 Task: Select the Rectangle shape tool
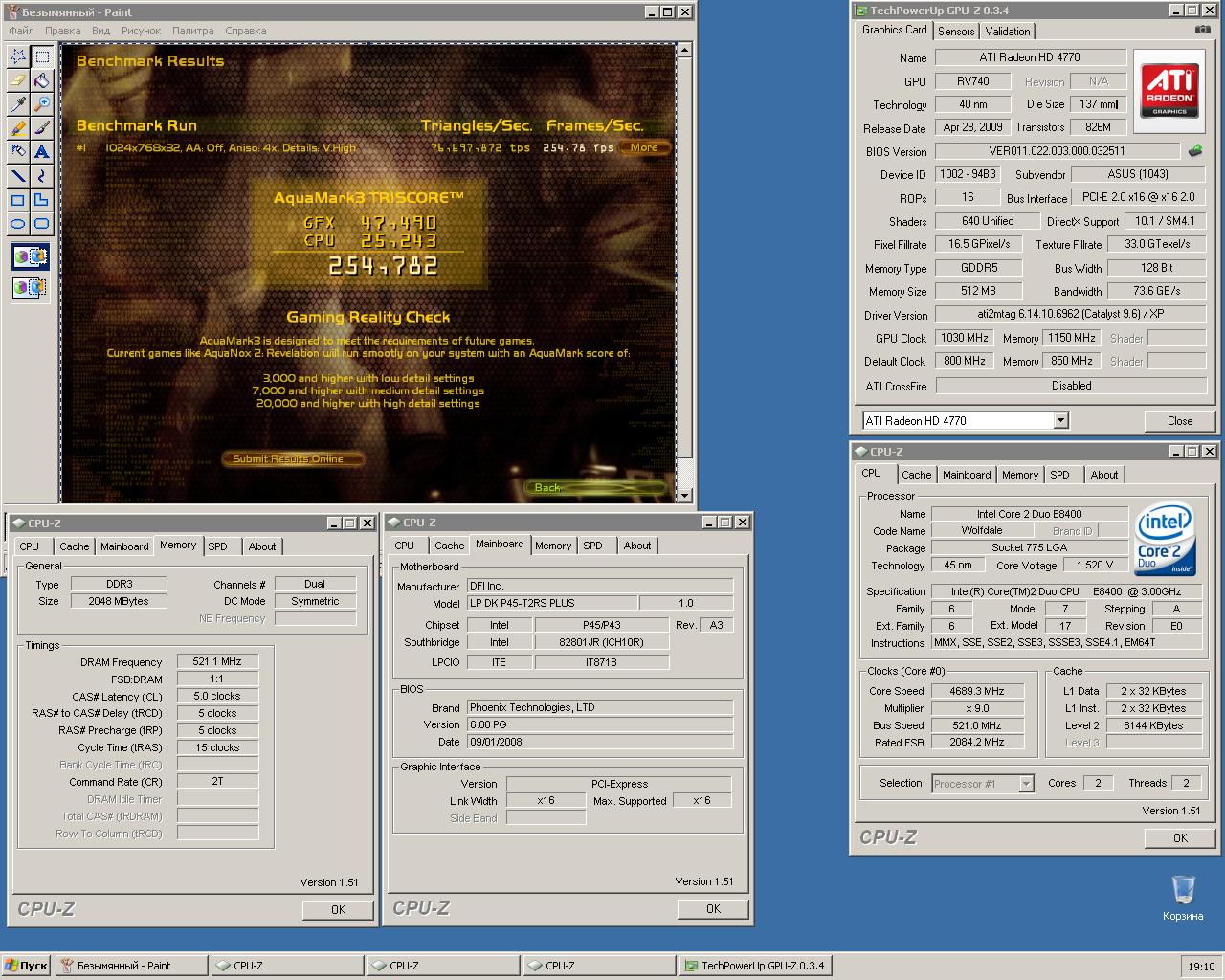[x=18, y=200]
